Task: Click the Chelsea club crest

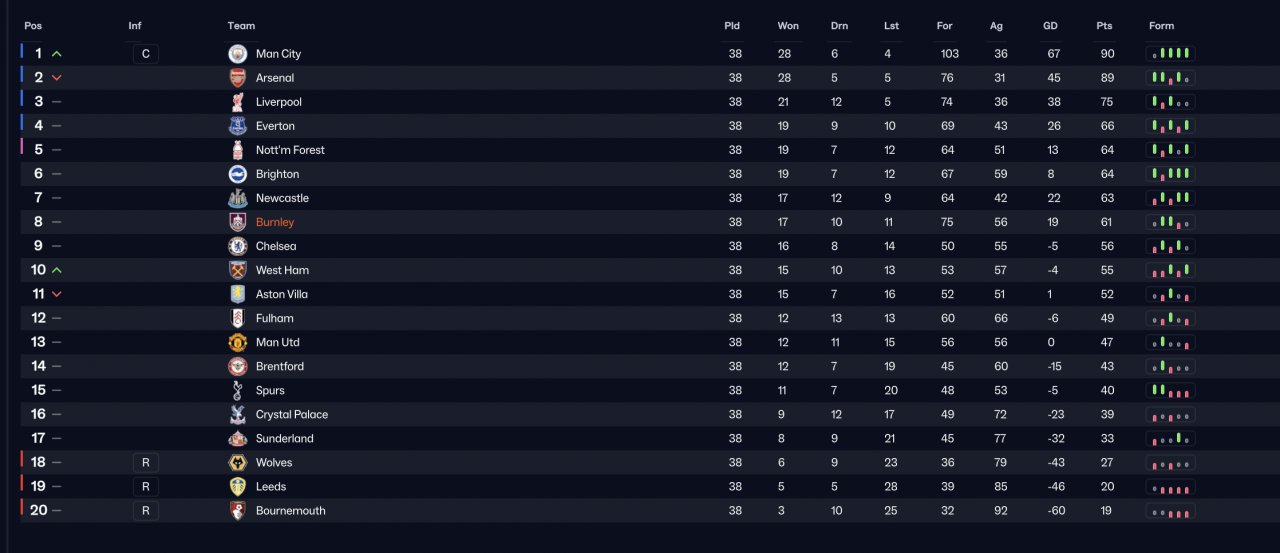Action: [237, 246]
